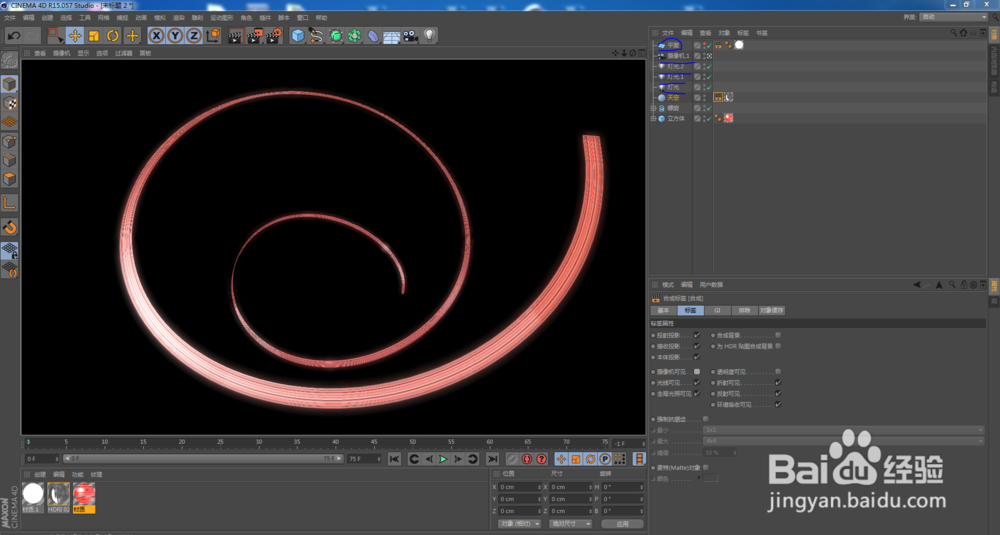This screenshot has width=1000, height=535.
Task: Toggle 合成背景 checkbox
Action: pyautogui.click(x=778, y=335)
